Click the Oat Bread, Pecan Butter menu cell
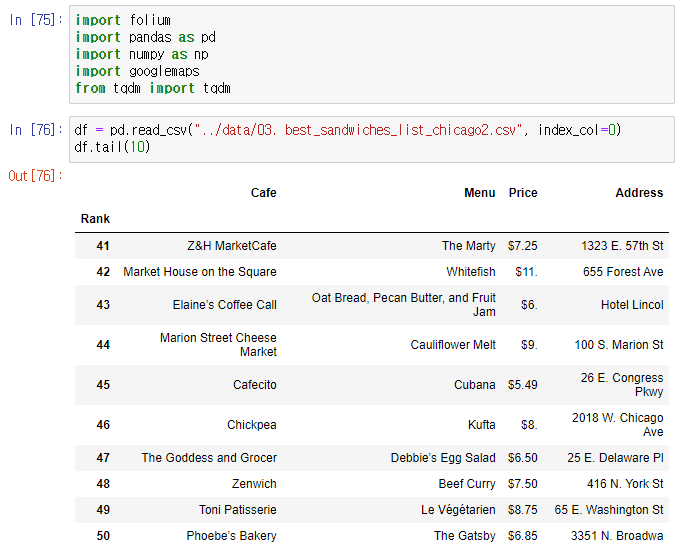 [404, 305]
